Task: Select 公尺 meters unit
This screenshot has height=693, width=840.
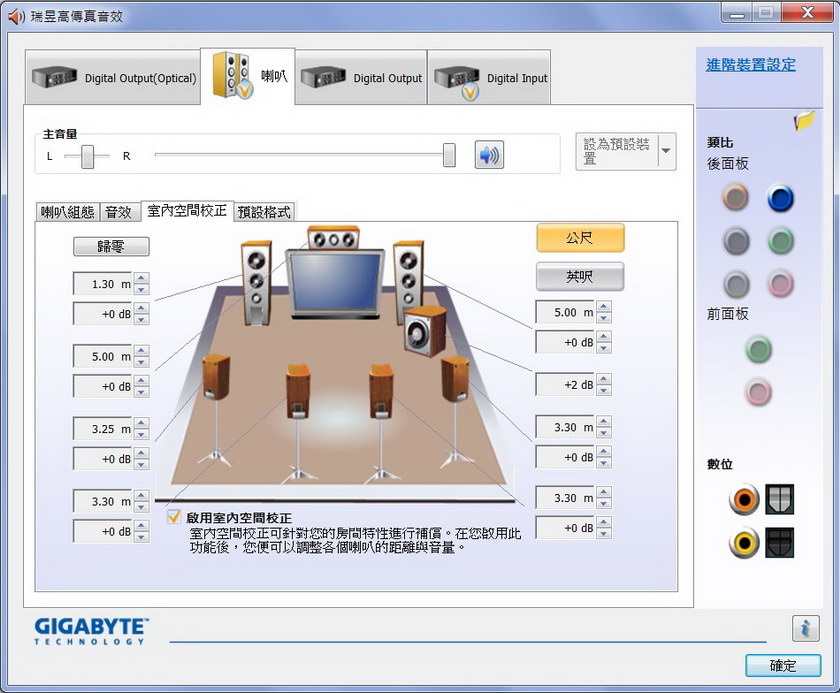Action: pyautogui.click(x=580, y=238)
